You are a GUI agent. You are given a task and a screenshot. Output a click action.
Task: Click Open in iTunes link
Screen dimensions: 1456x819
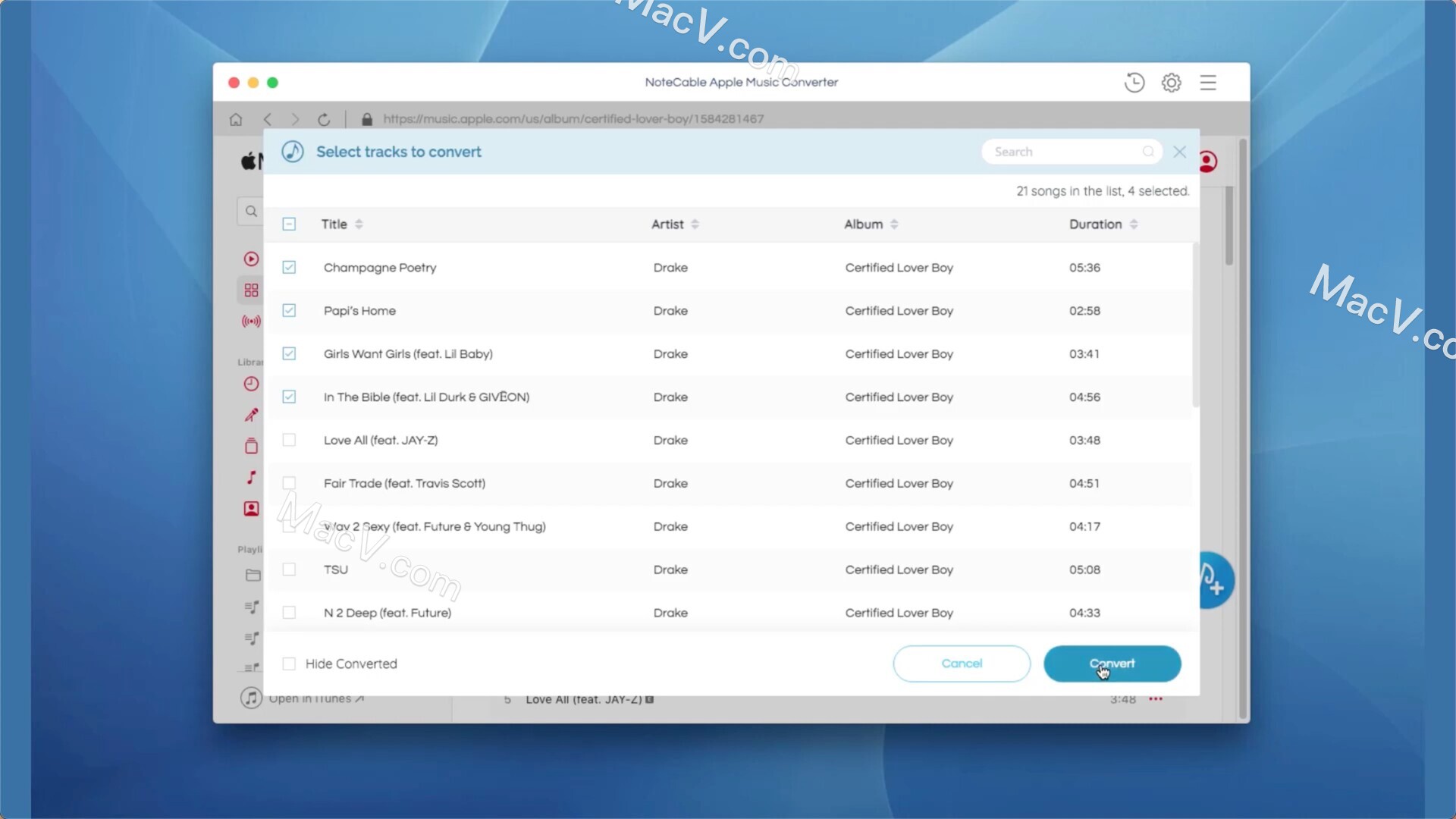tap(316, 698)
